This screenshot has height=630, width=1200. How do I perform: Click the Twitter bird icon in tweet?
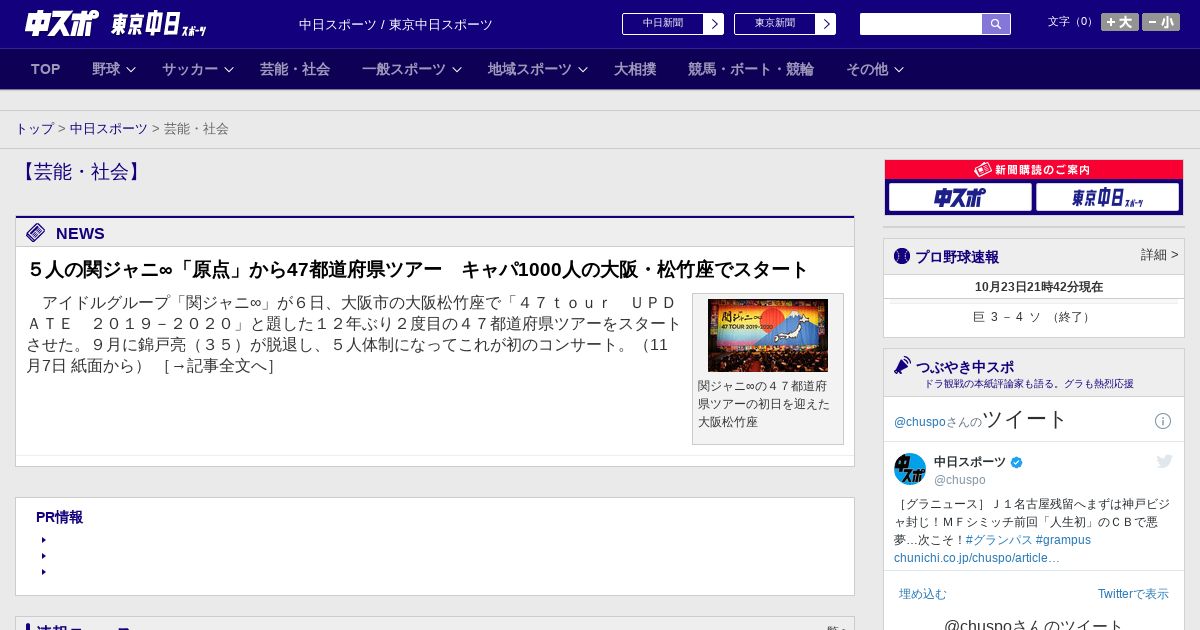pyautogui.click(x=1164, y=461)
